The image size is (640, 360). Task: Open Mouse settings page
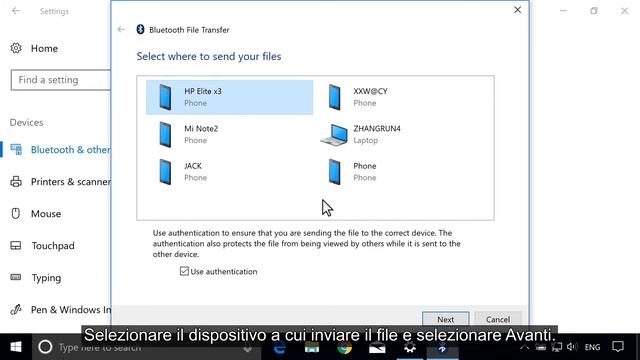[x=46, y=213]
